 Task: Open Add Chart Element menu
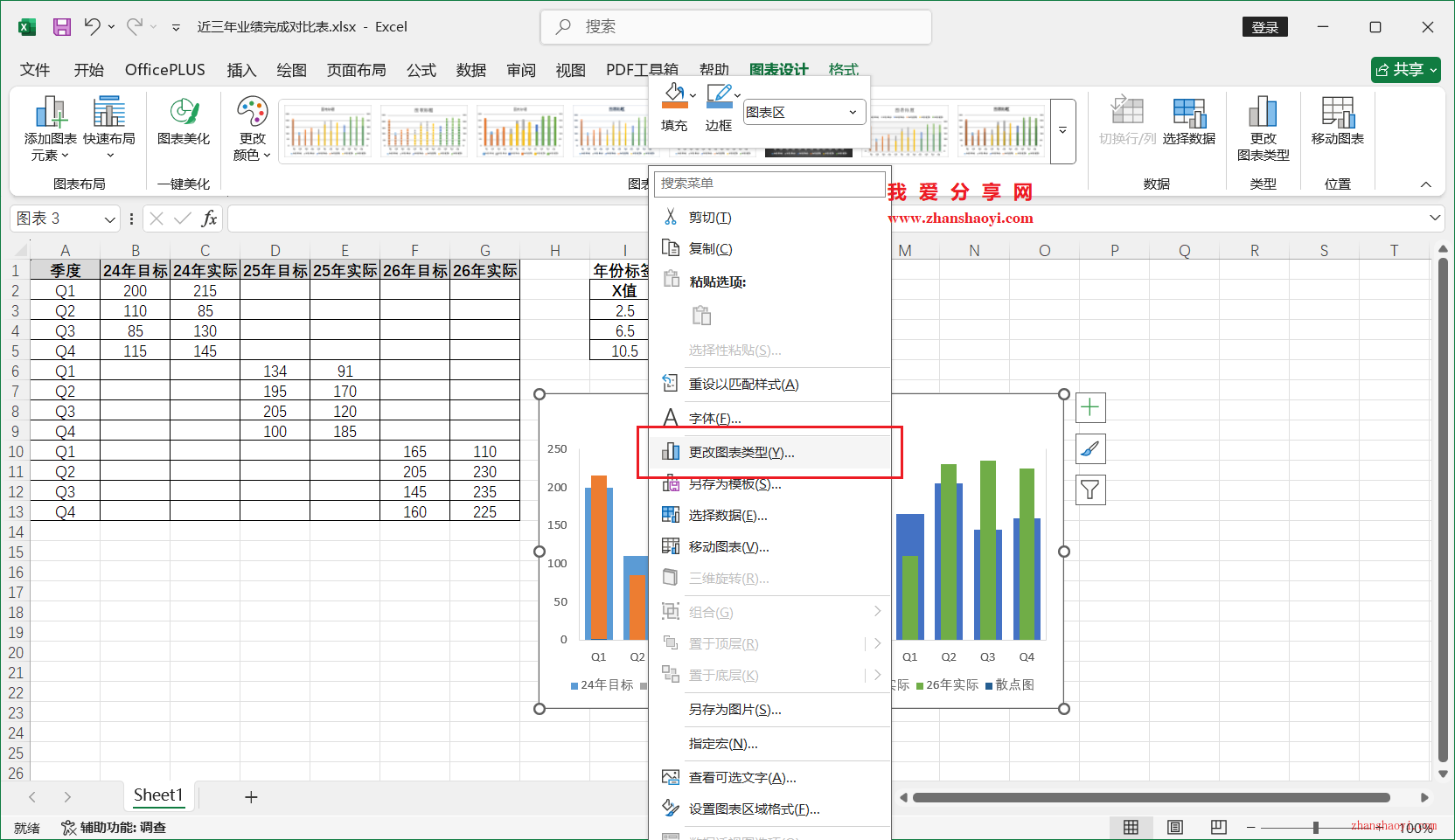pyautogui.click(x=51, y=129)
